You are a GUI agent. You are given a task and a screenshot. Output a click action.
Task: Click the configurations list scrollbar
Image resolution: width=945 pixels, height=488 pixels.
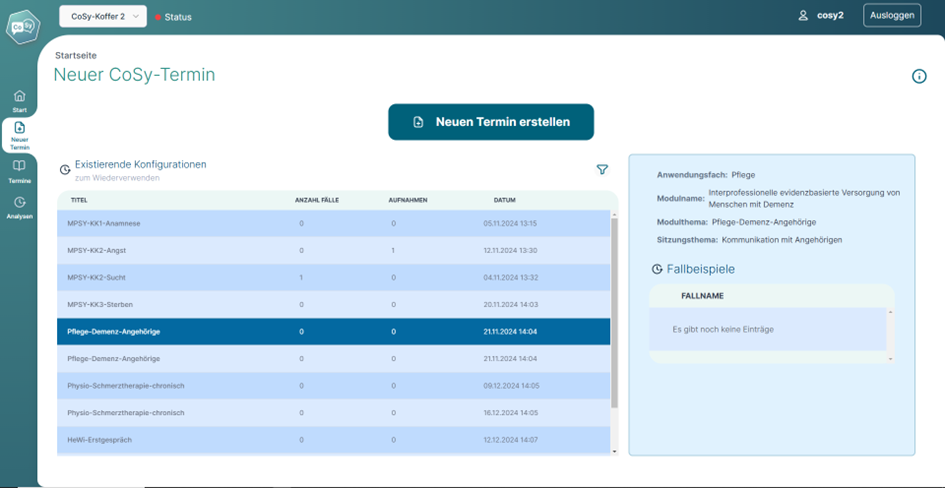[614, 310]
